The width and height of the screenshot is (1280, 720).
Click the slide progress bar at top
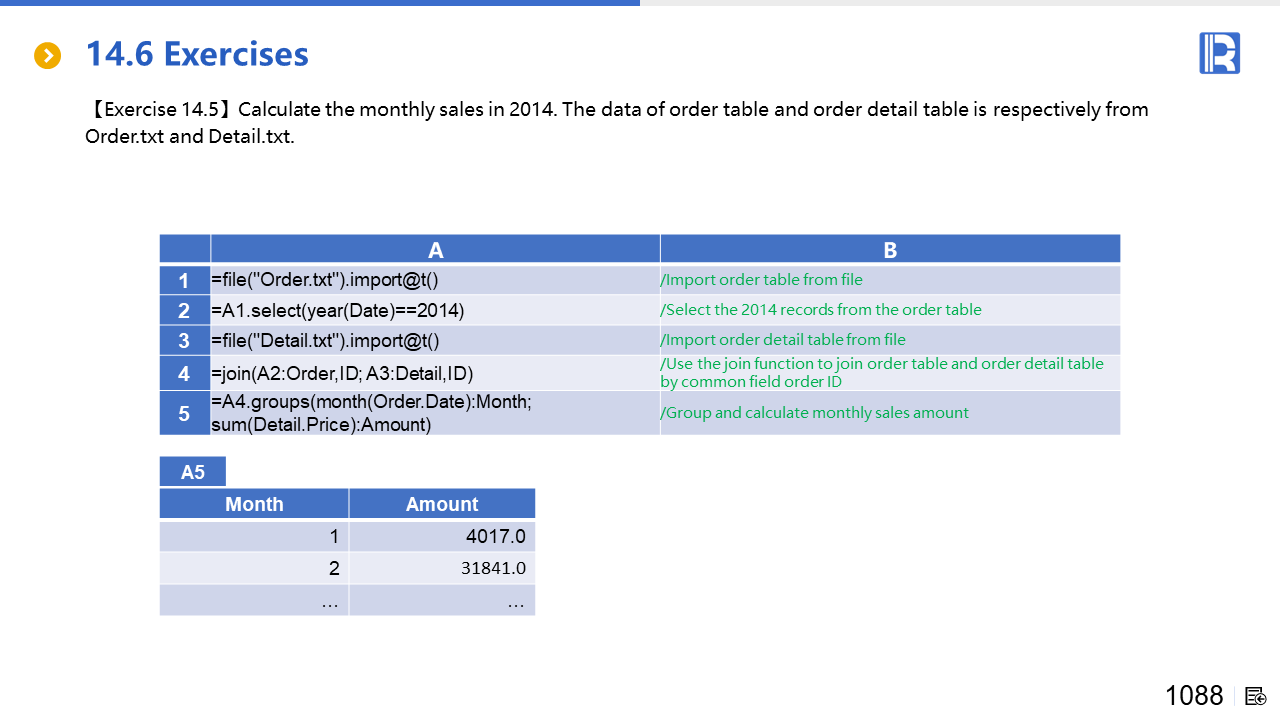pyautogui.click(x=320, y=3)
